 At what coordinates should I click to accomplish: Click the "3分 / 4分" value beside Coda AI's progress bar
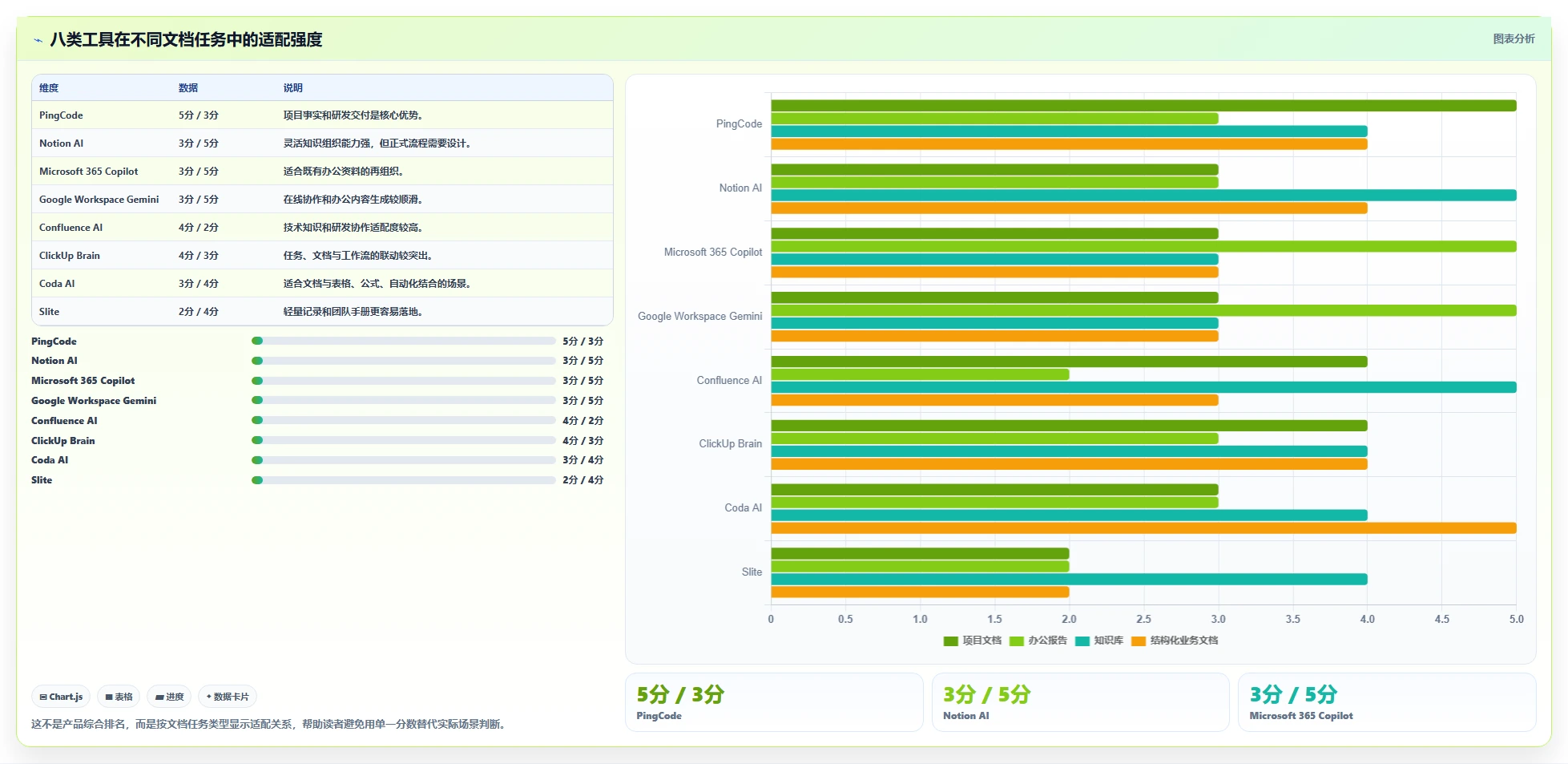583,460
